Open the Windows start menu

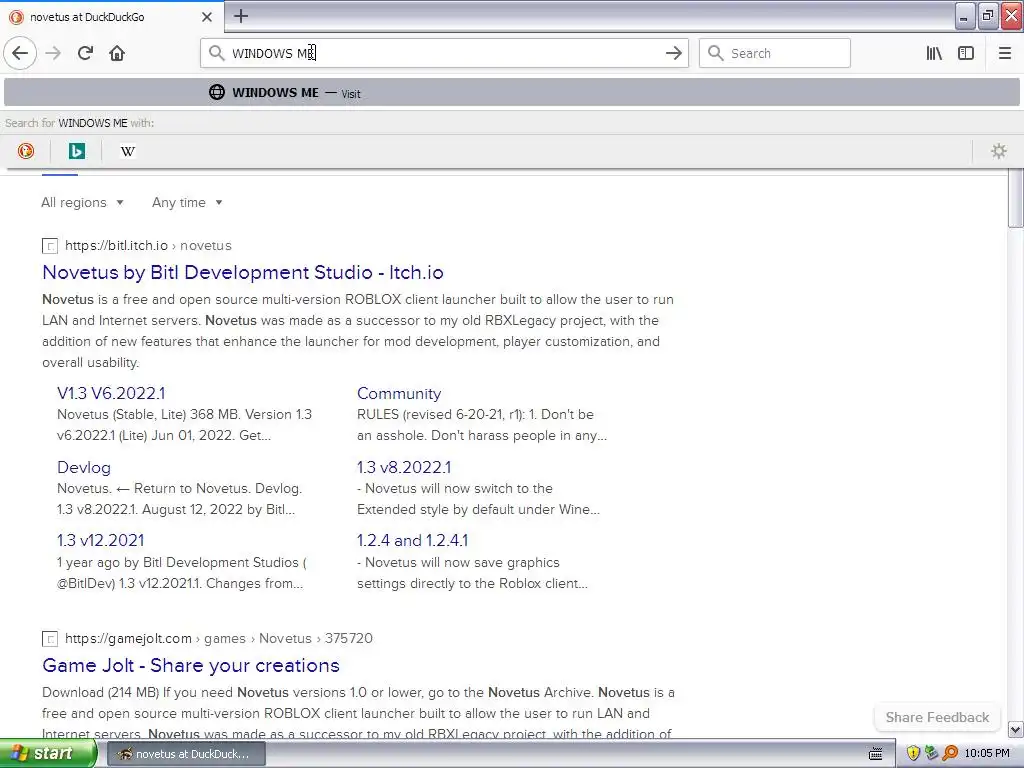pyautogui.click(x=48, y=754)
